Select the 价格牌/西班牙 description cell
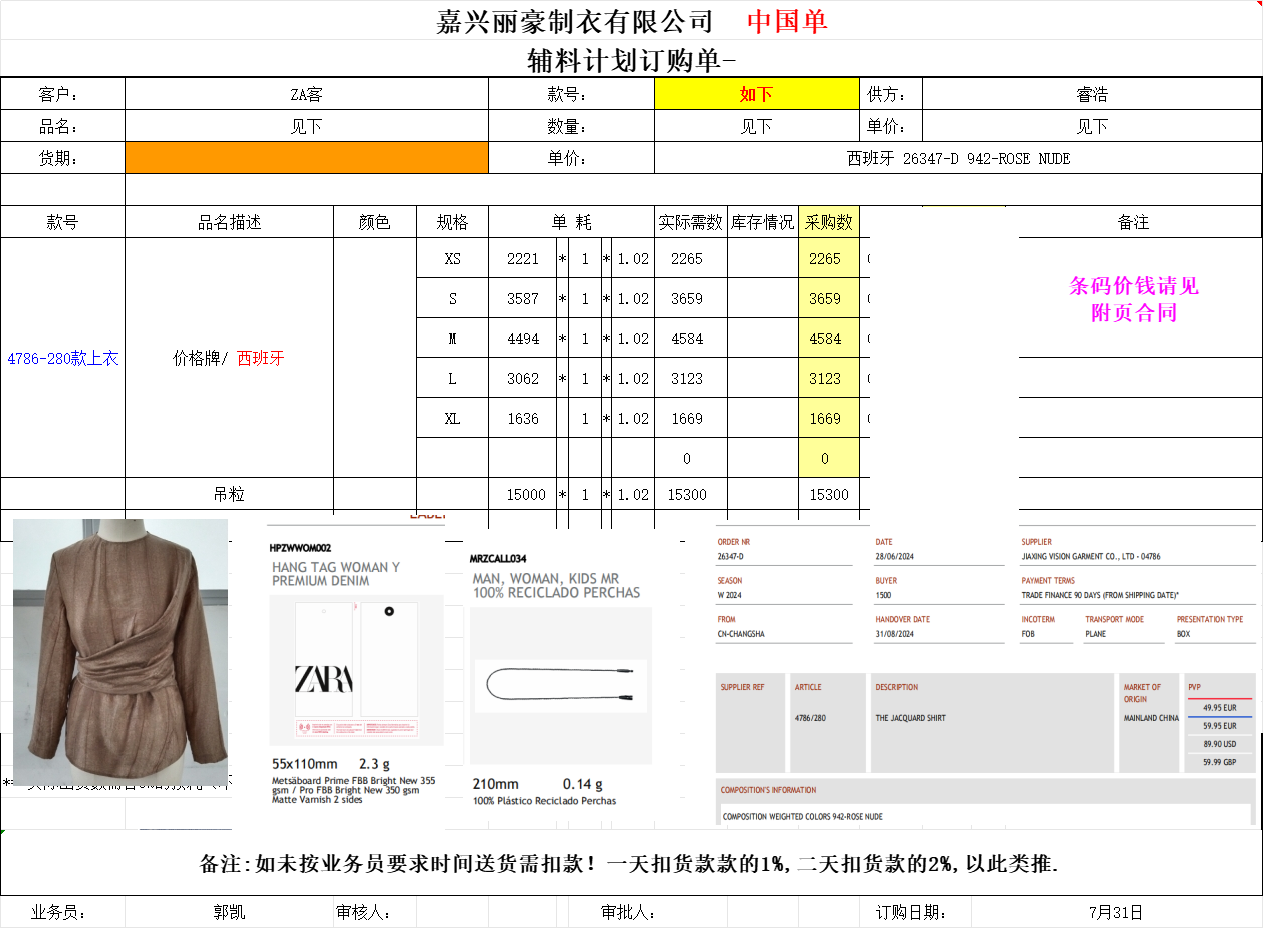 click(228, 358)
